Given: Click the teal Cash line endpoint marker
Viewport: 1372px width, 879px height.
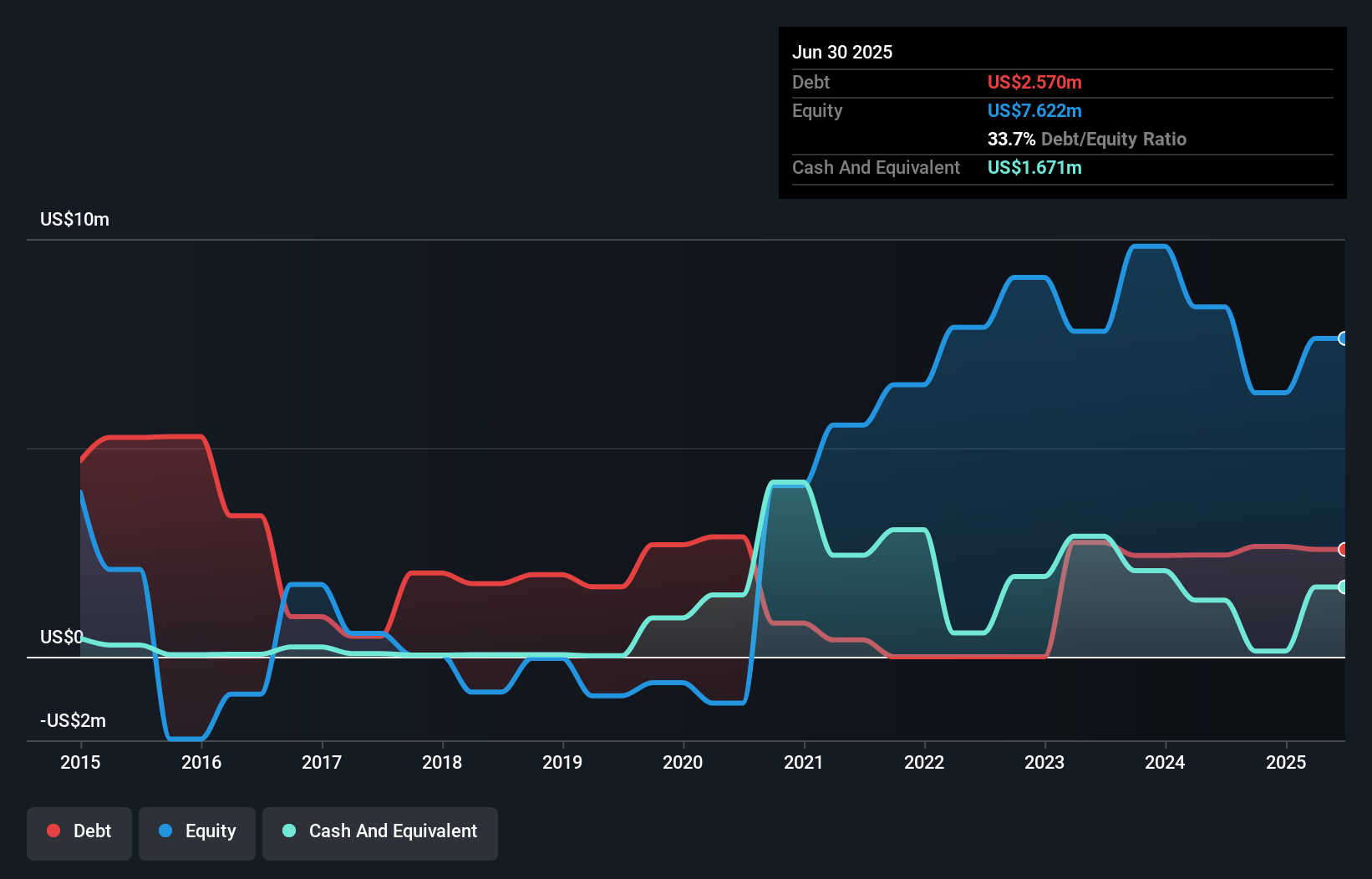Looking at the screenshot, I should coord(1343,587).
